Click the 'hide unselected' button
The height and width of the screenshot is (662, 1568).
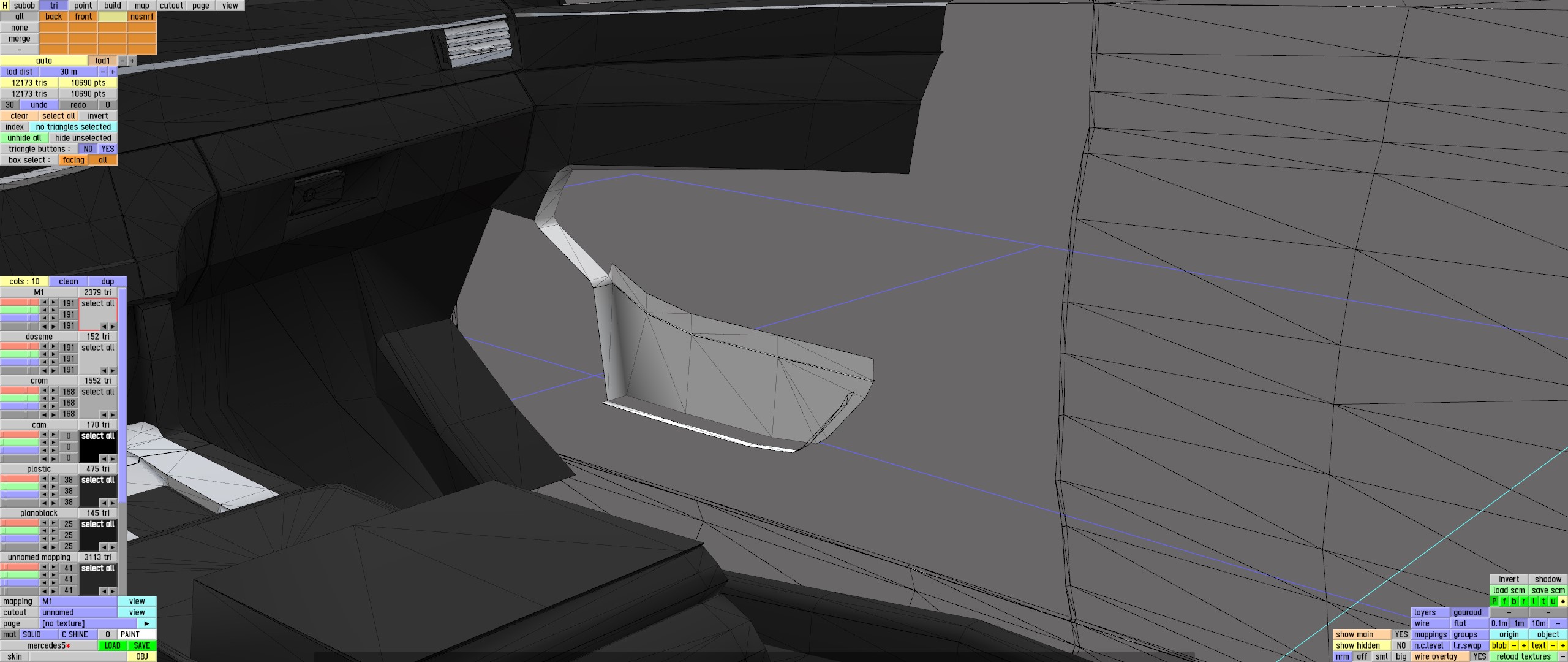83,138
